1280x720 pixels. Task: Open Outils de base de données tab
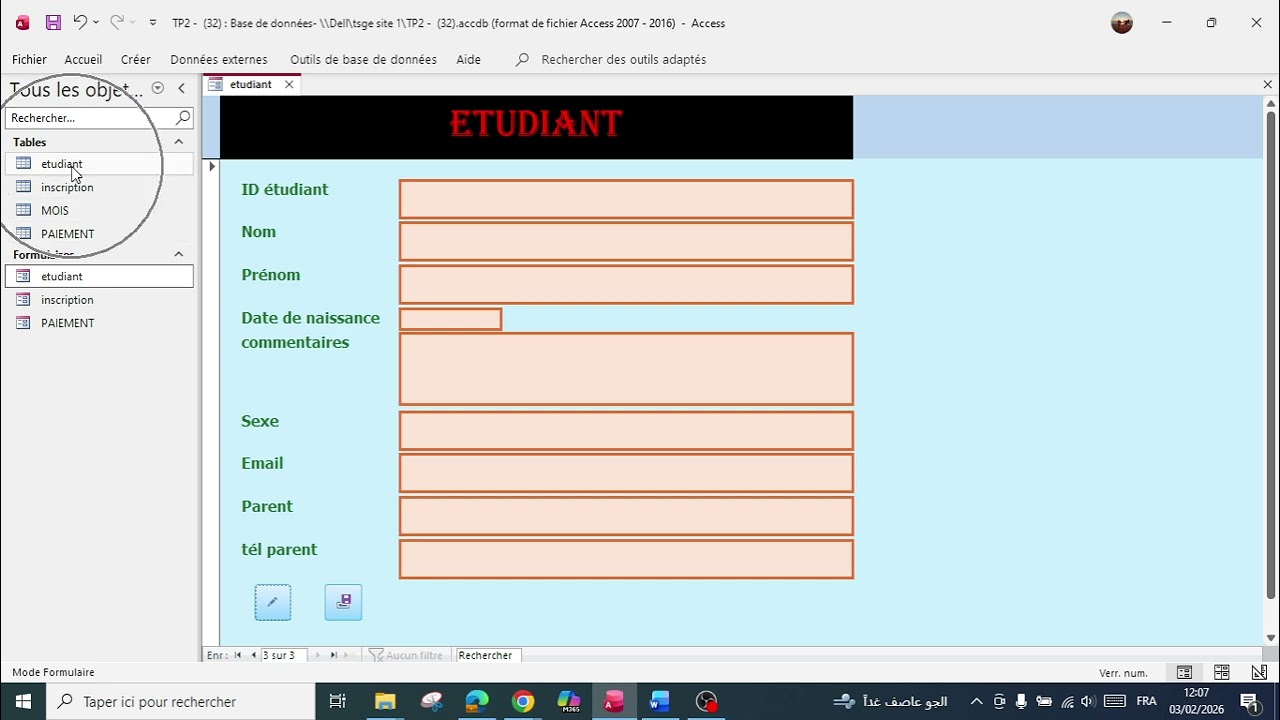[363, 59]
